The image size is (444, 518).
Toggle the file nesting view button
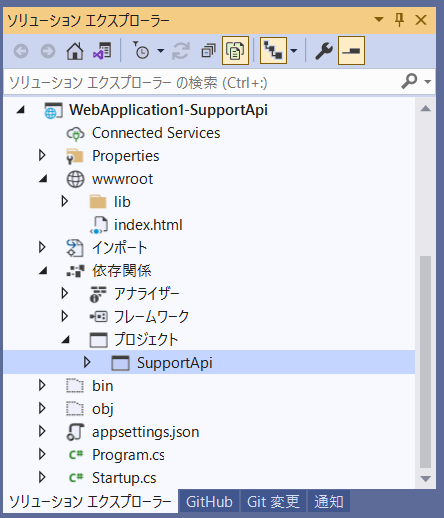(x=273, y=51)
